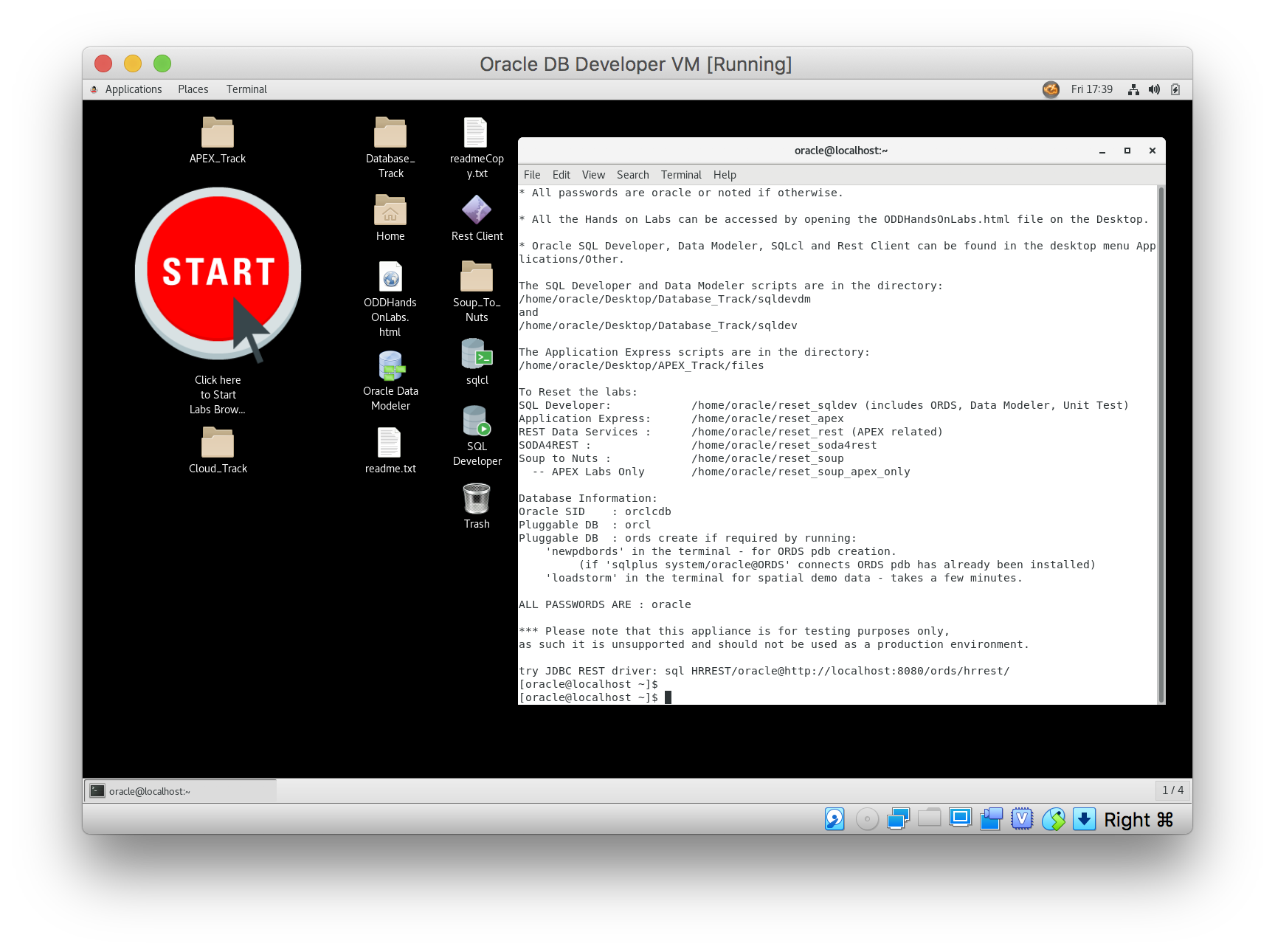Click the terminal vertical scrollbar
The height and width of the screenshot is (952, 1275).
1161,443
